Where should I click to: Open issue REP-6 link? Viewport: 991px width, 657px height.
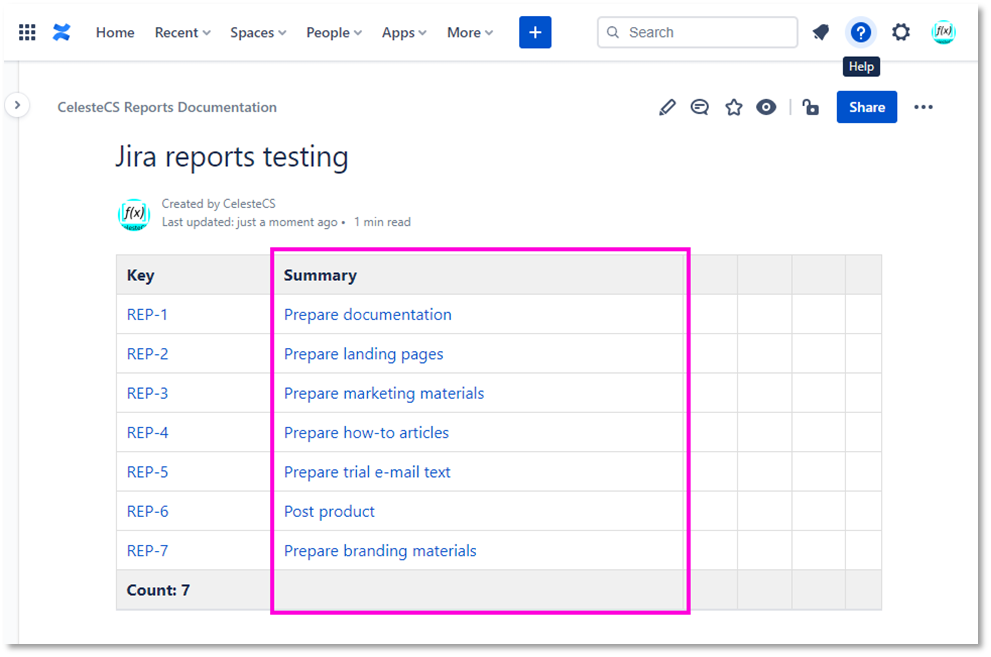coord(147,511)
